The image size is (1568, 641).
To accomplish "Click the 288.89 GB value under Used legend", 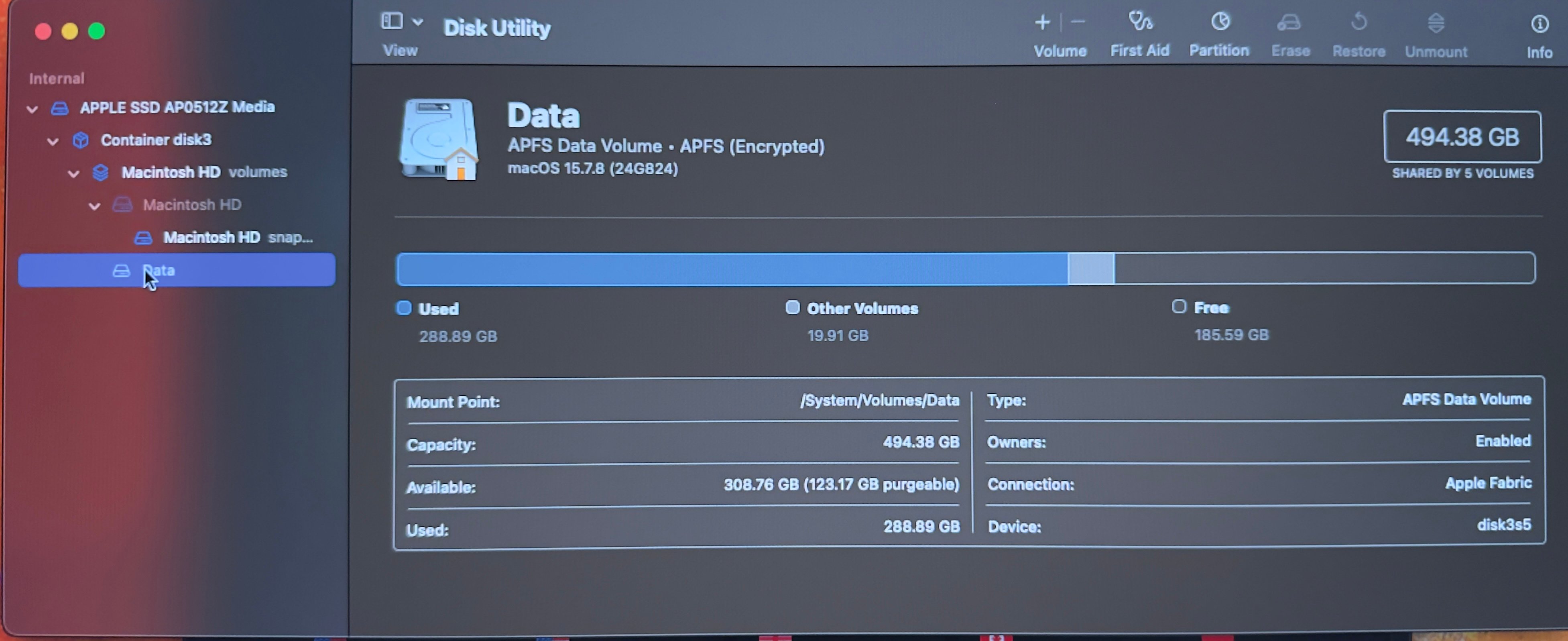I will click(x=458, y=337).
